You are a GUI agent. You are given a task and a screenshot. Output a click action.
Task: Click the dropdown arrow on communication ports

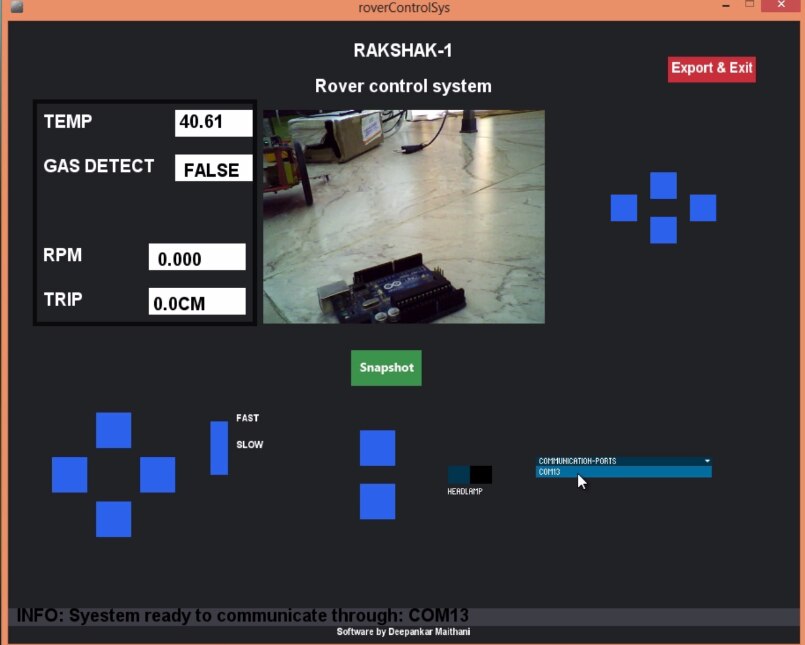click(707, 461)
